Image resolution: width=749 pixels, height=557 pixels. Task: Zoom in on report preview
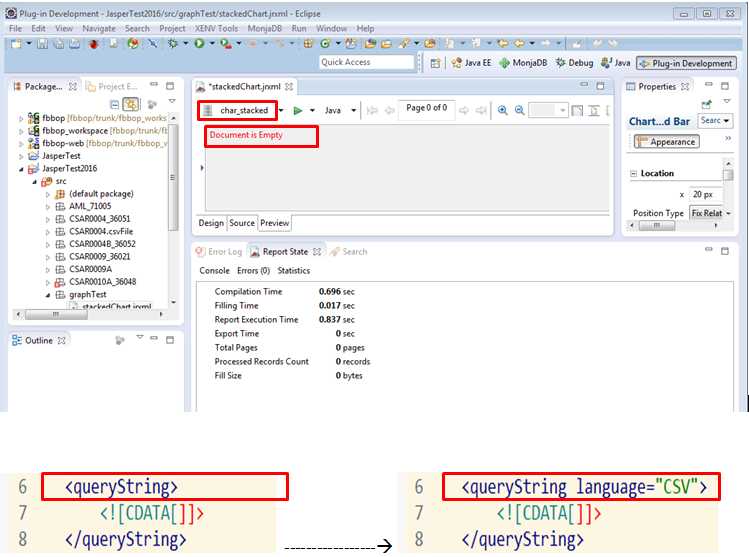click(503, 110)
